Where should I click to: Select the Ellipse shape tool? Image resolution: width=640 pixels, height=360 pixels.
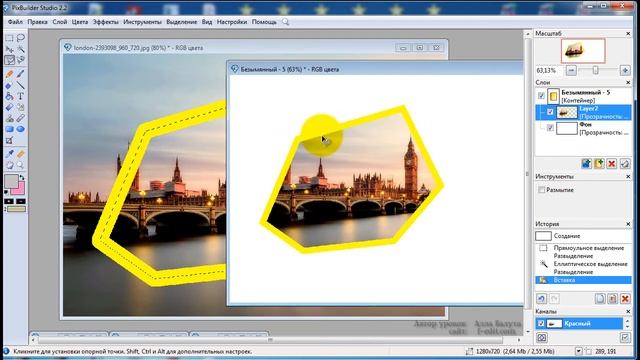[x=20, y=129]
